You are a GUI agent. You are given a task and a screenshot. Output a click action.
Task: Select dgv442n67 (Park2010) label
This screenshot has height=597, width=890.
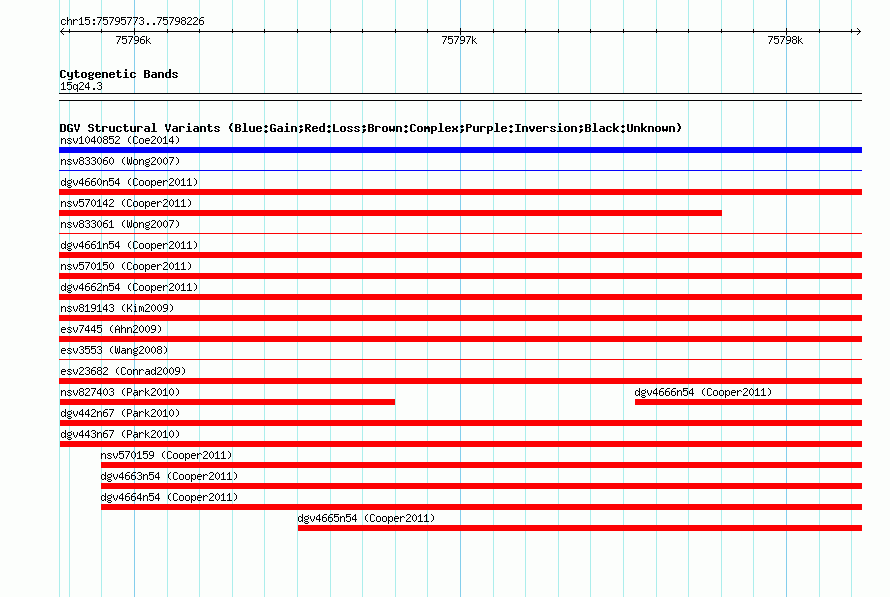(120, 413)
